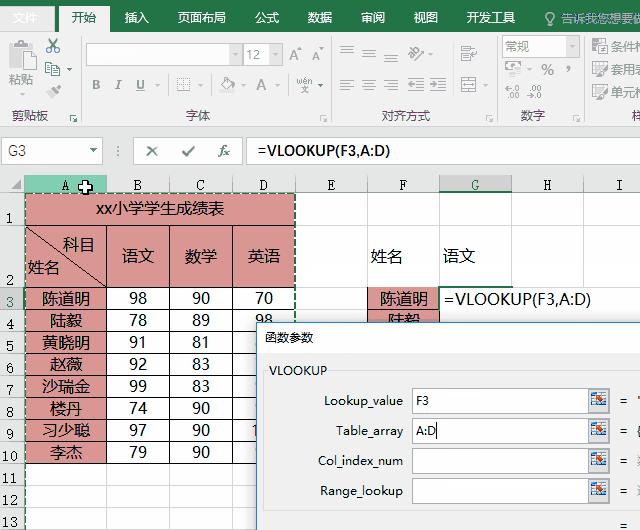Click the fill color bucket icon

click(227, 85)
